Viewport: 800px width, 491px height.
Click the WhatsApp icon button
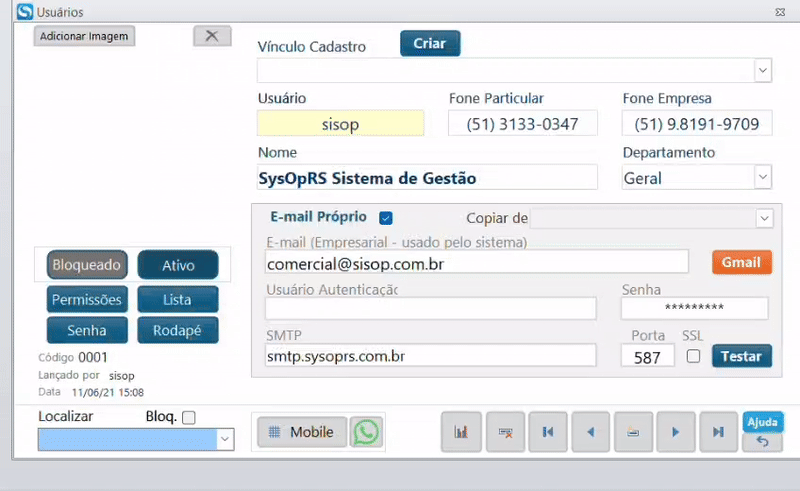(367, 432)
